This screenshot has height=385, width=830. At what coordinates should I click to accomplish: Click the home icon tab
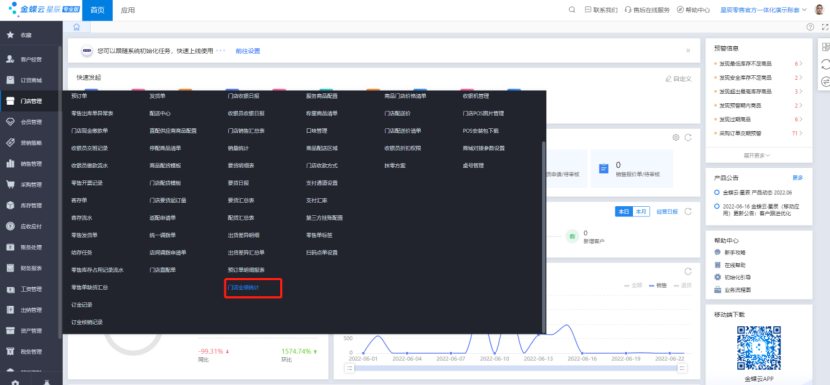76,27
